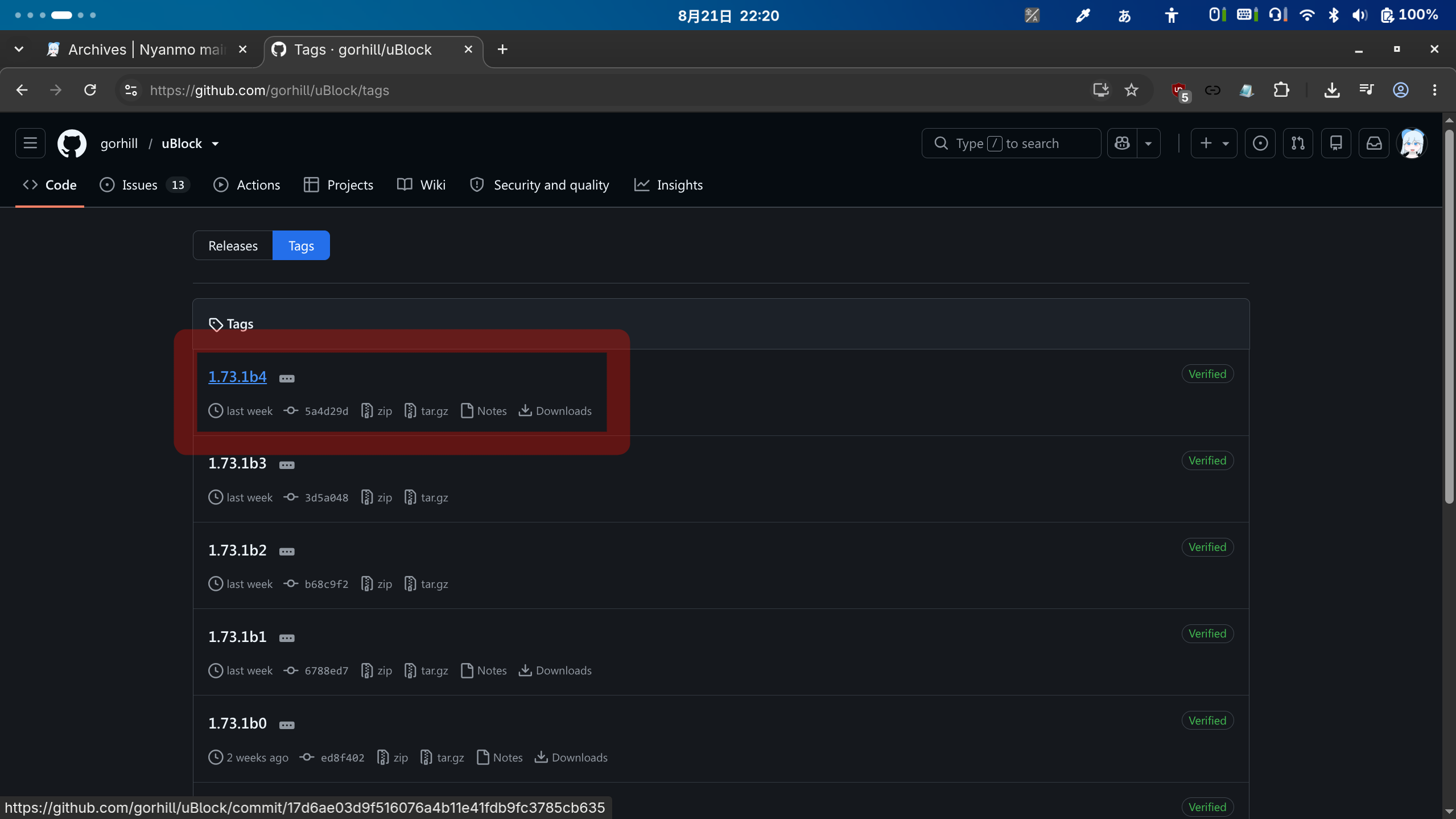Viewport: 1456px width, 819px height.
Task: Open commit 5a4d29d
Action: pos(316,411)
